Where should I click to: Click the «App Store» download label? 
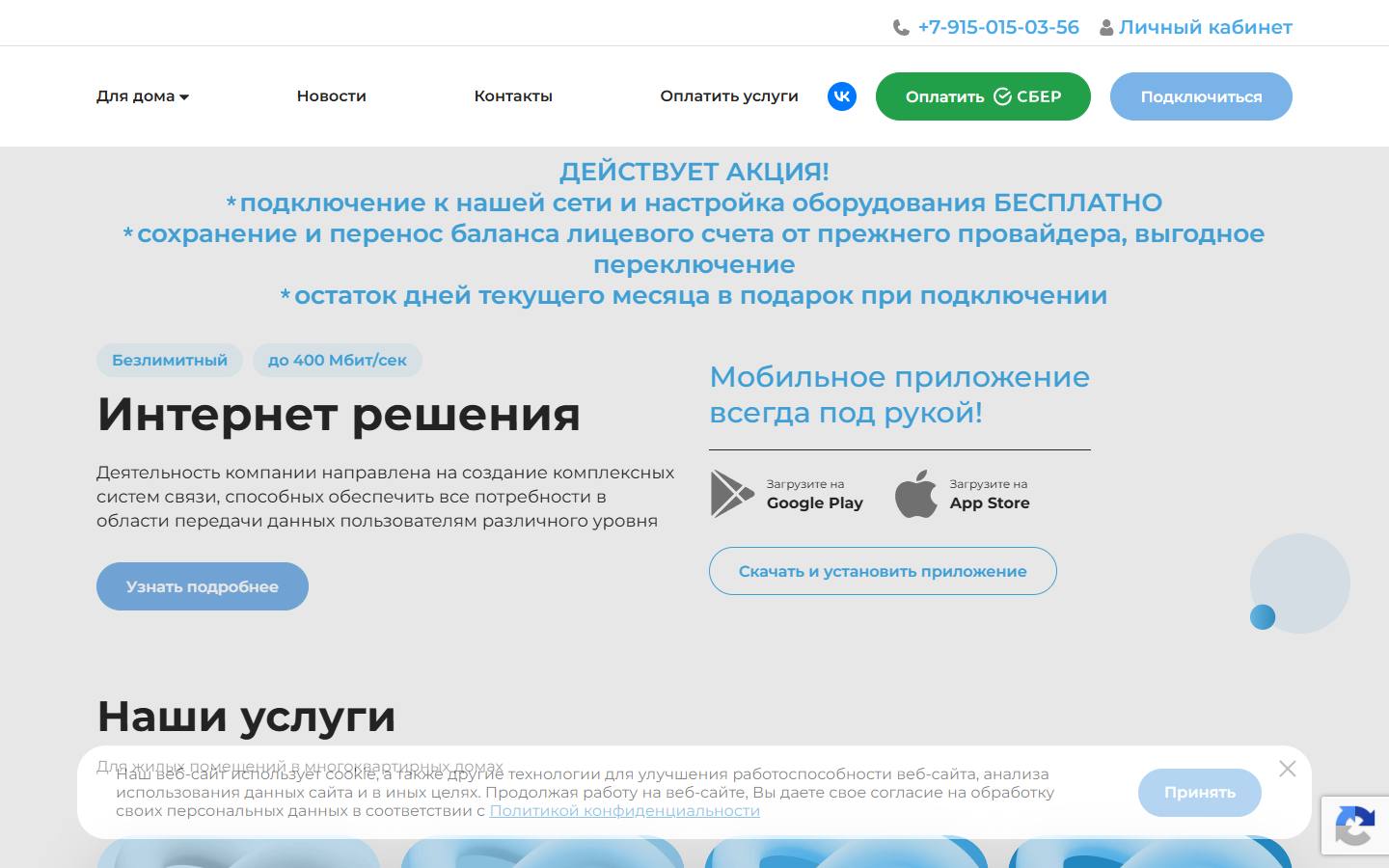(990, 502)
